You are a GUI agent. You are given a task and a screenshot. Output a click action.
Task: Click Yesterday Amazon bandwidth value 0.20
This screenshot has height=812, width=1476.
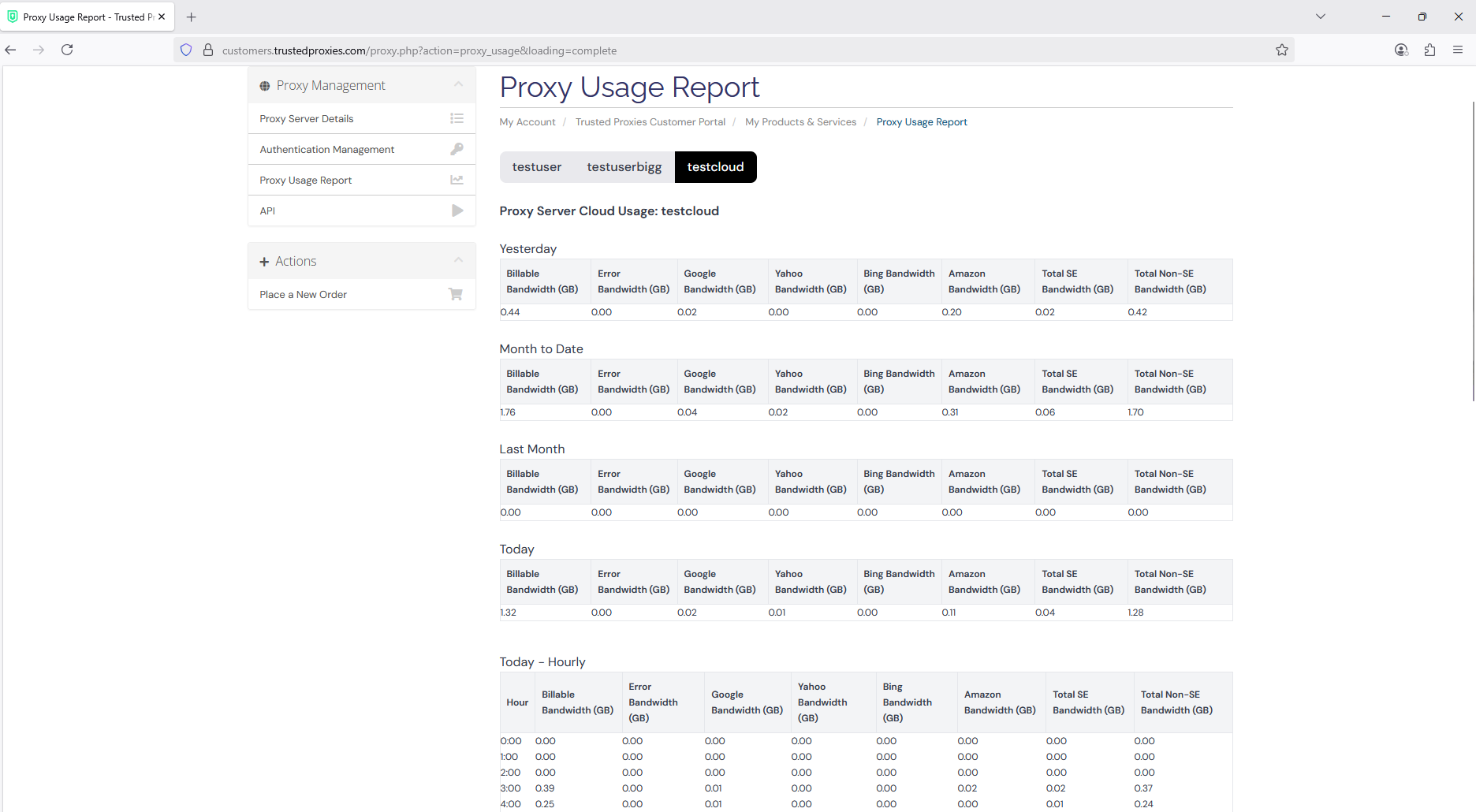[952, 312]
